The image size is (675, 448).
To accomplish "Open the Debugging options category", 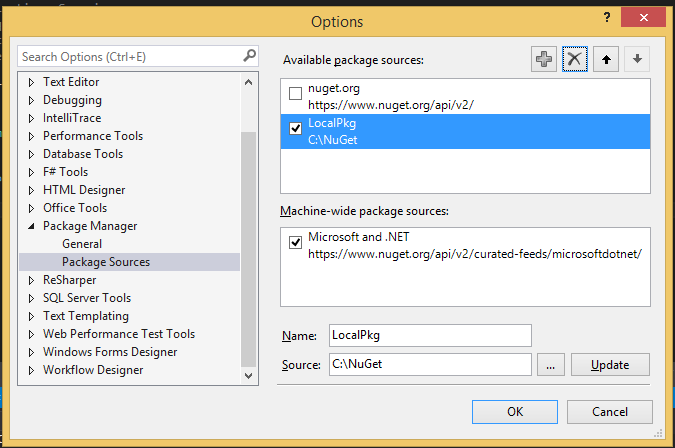I will pos(72,100).
